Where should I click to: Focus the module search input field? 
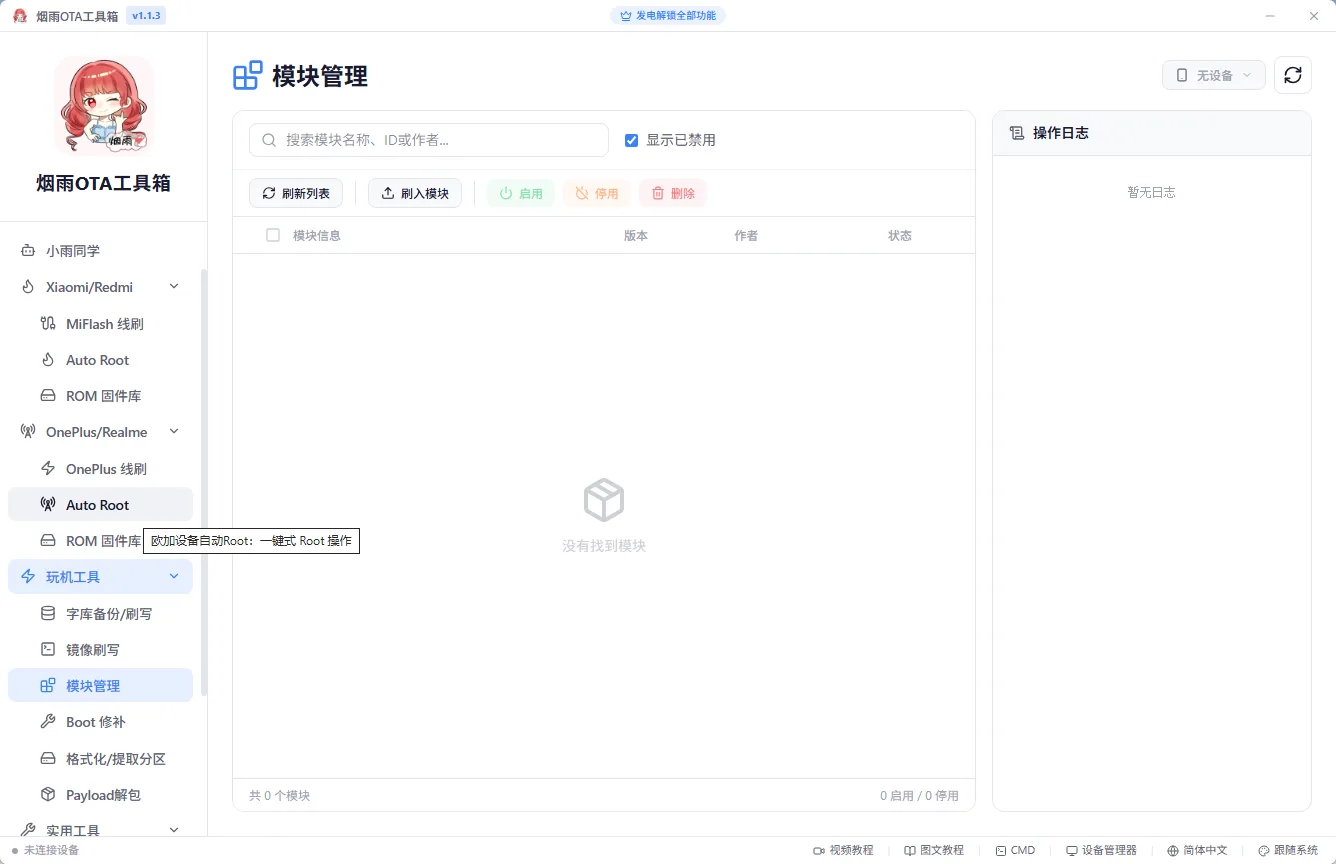(x=429, y=140)
